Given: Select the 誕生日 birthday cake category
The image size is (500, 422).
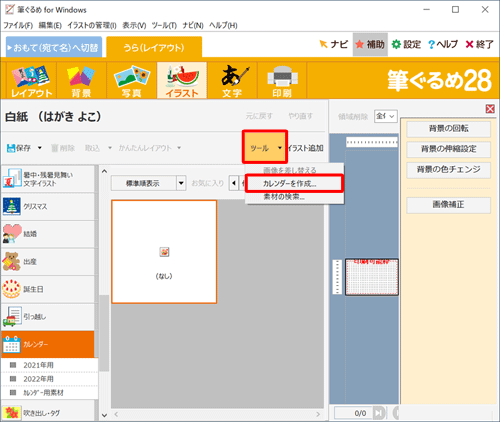Looking at the screenshot, I should [48, 289].
